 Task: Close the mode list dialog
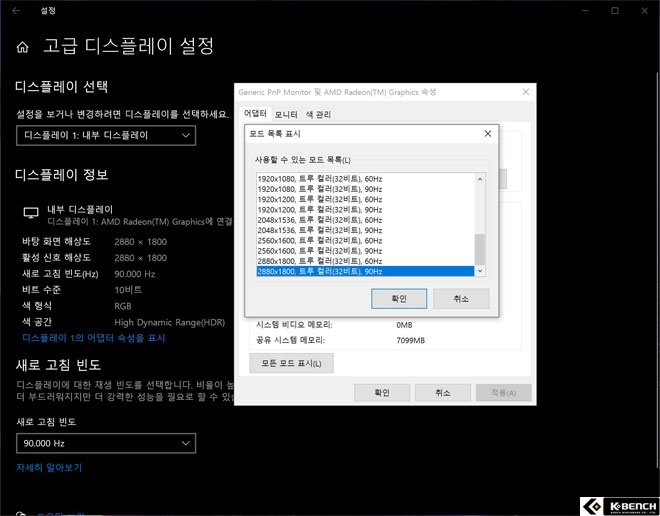point(487,133)
